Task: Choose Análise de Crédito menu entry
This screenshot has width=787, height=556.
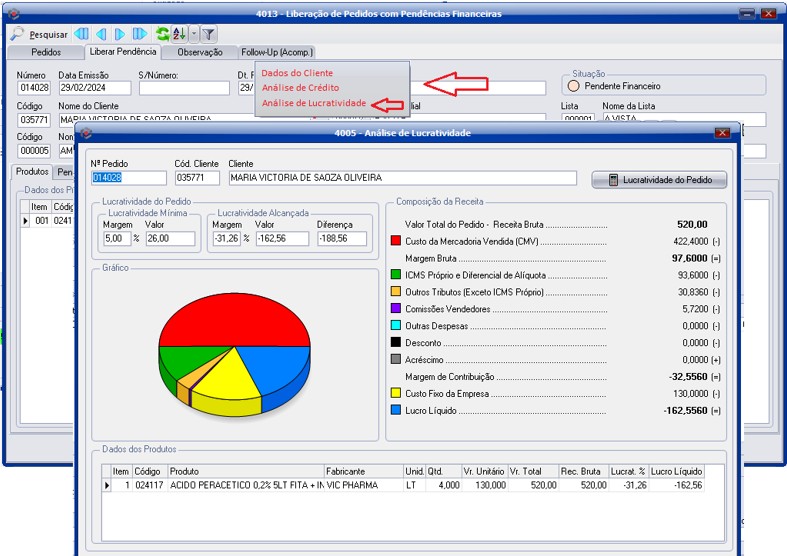Action: click(x=300, y=88)
